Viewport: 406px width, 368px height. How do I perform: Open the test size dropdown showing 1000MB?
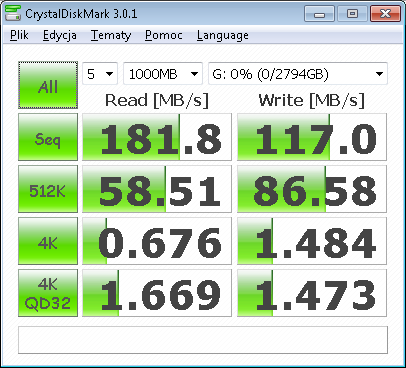point(163,74)
